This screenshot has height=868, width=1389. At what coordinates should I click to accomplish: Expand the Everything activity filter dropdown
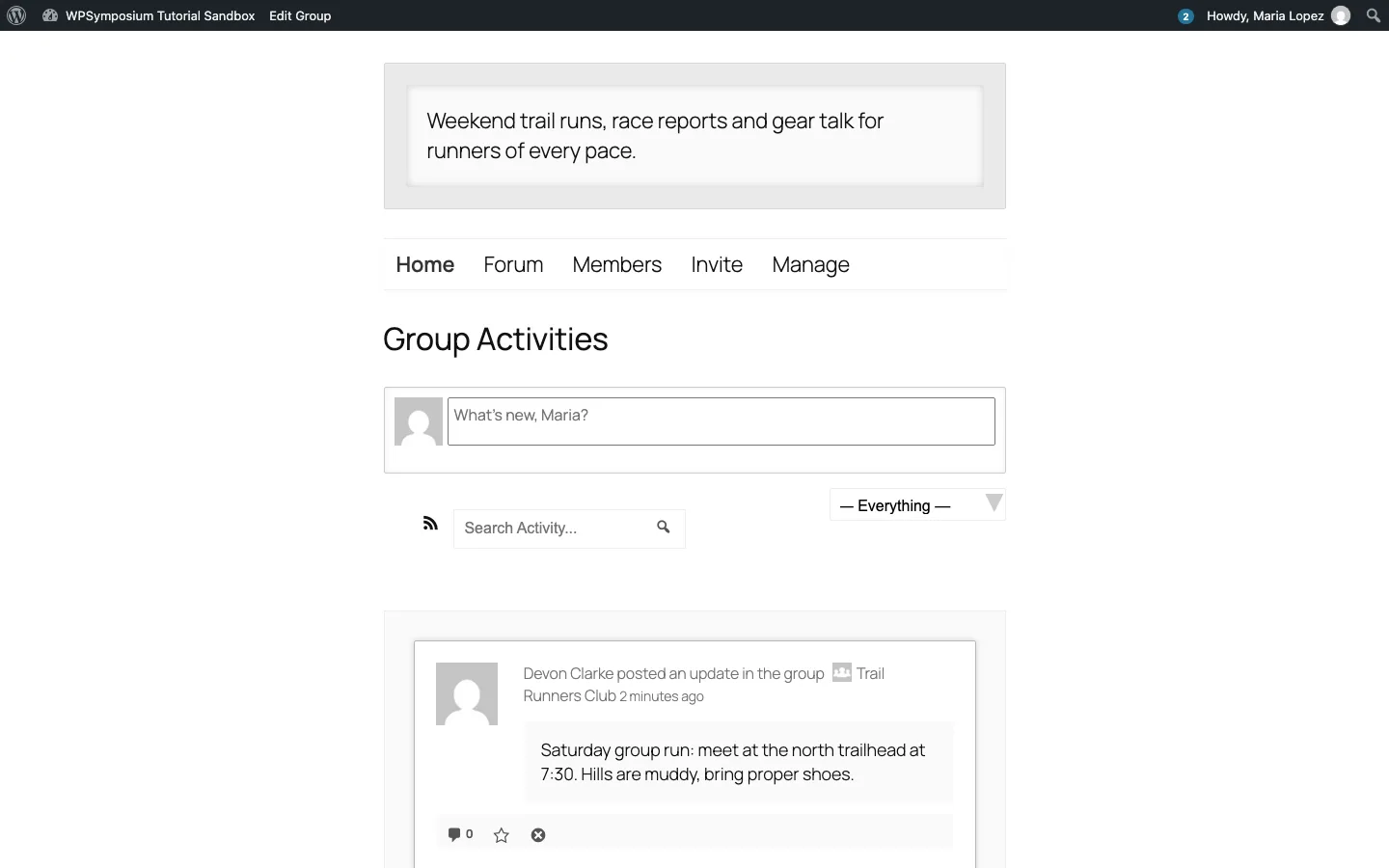click(x=917, y=504)
